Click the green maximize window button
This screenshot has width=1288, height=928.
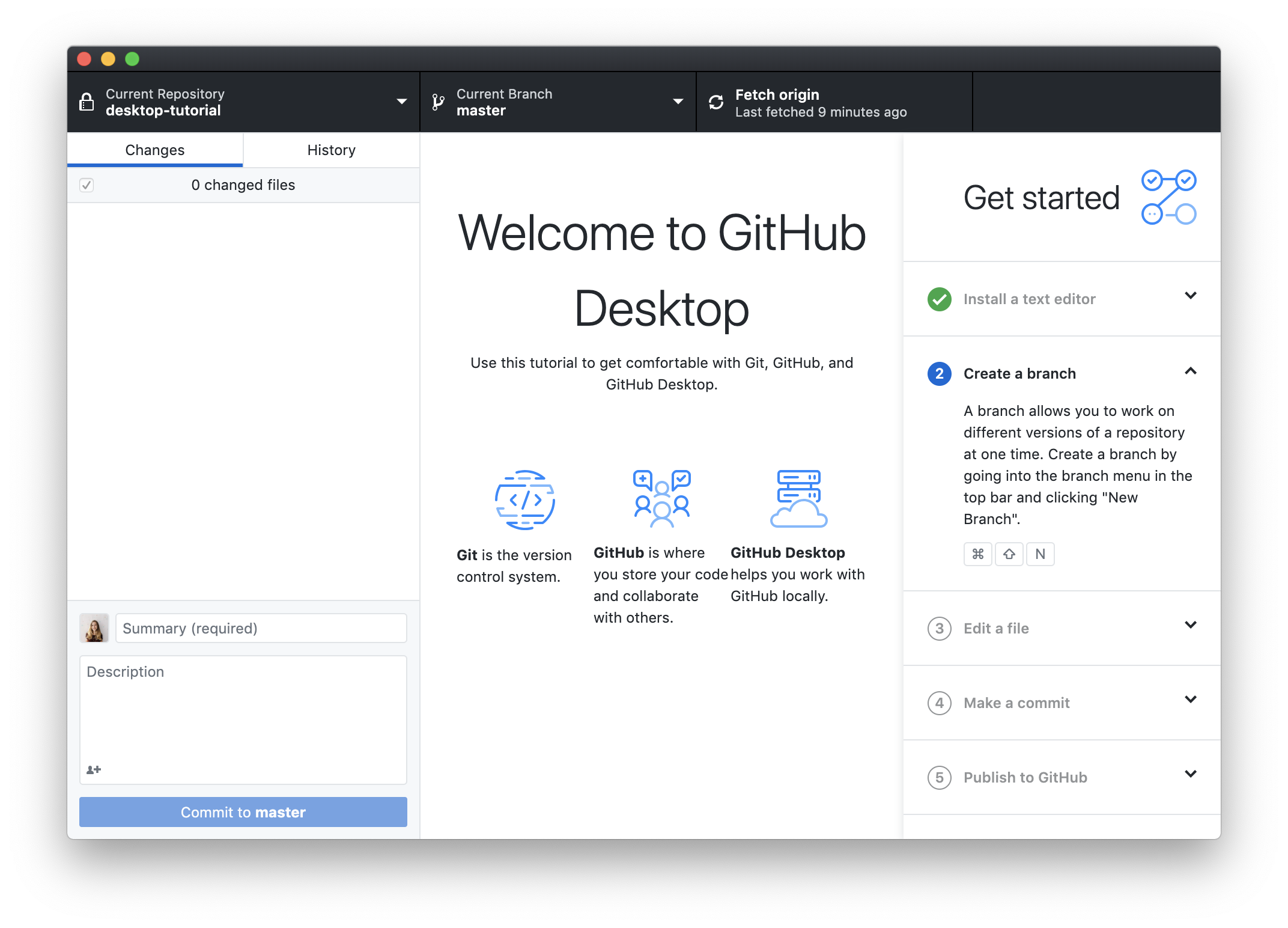(x=132, y=59)
